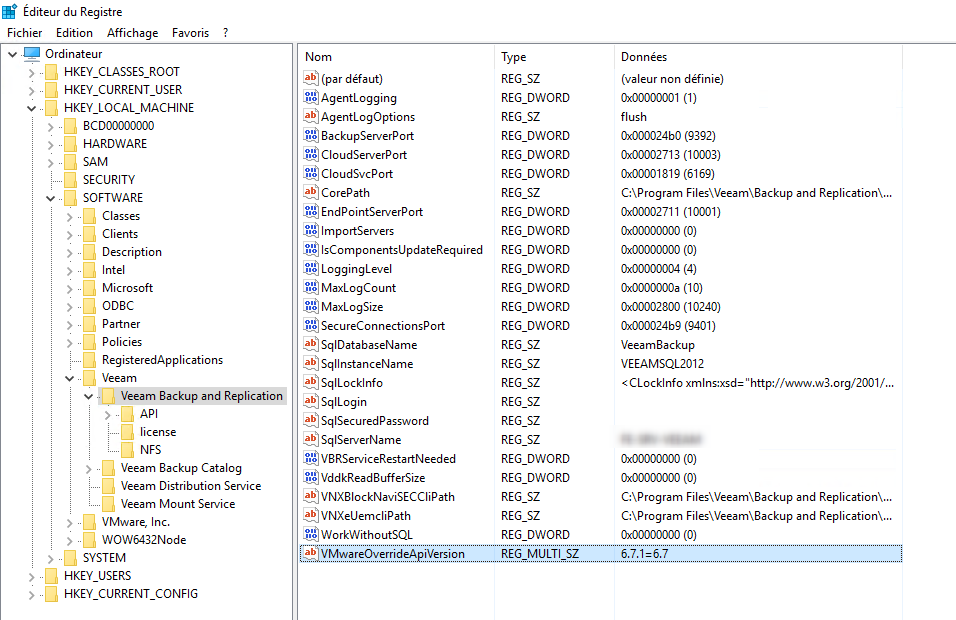The height and width of the screenshot is (620, 956).
Task: Click the HKEY_CLASSES_ROOT folder icon
Action: click(51, 72)
